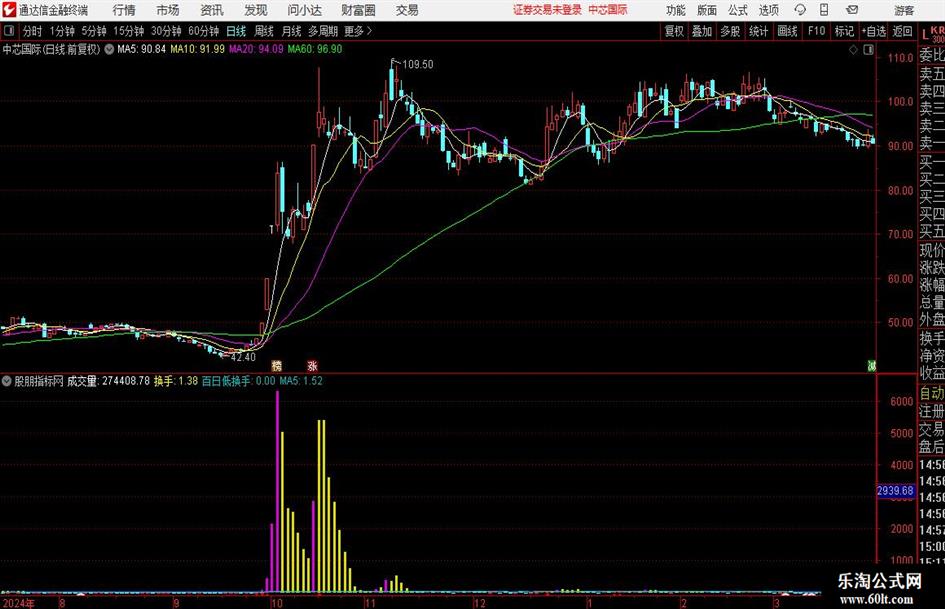Switch to 1分钟 chart period
Image resolution: width=945 pixels, height=609 pixels.
pos(62,31)
